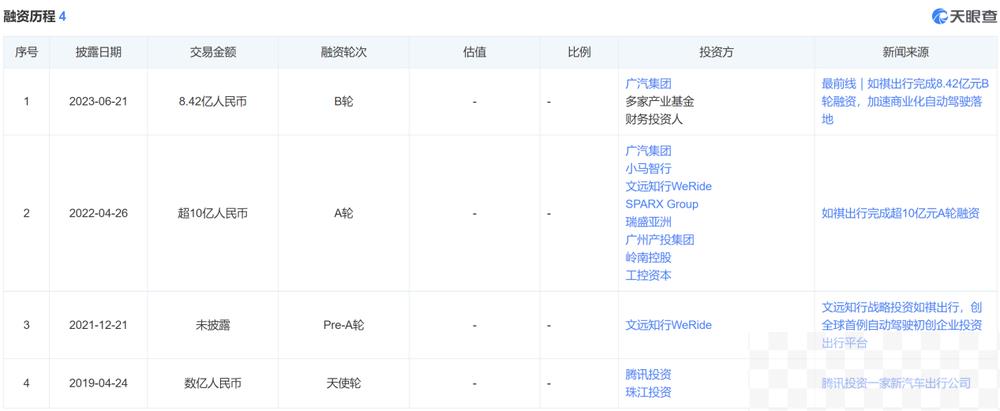
Task: Select the amount cell 超10亿人民币
Action: (x=213, y=213)
